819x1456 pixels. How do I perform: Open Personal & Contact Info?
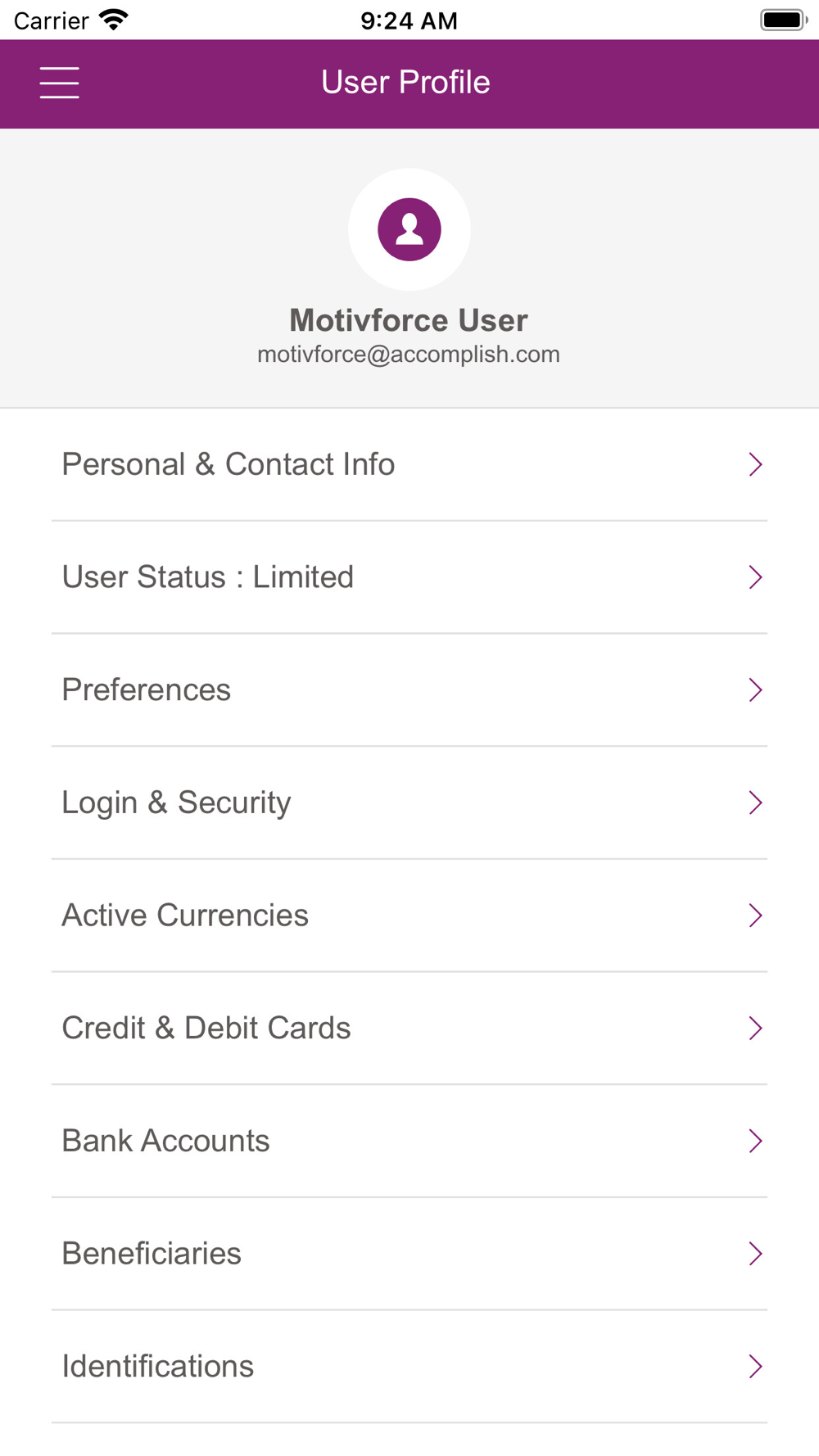point(409,464)
